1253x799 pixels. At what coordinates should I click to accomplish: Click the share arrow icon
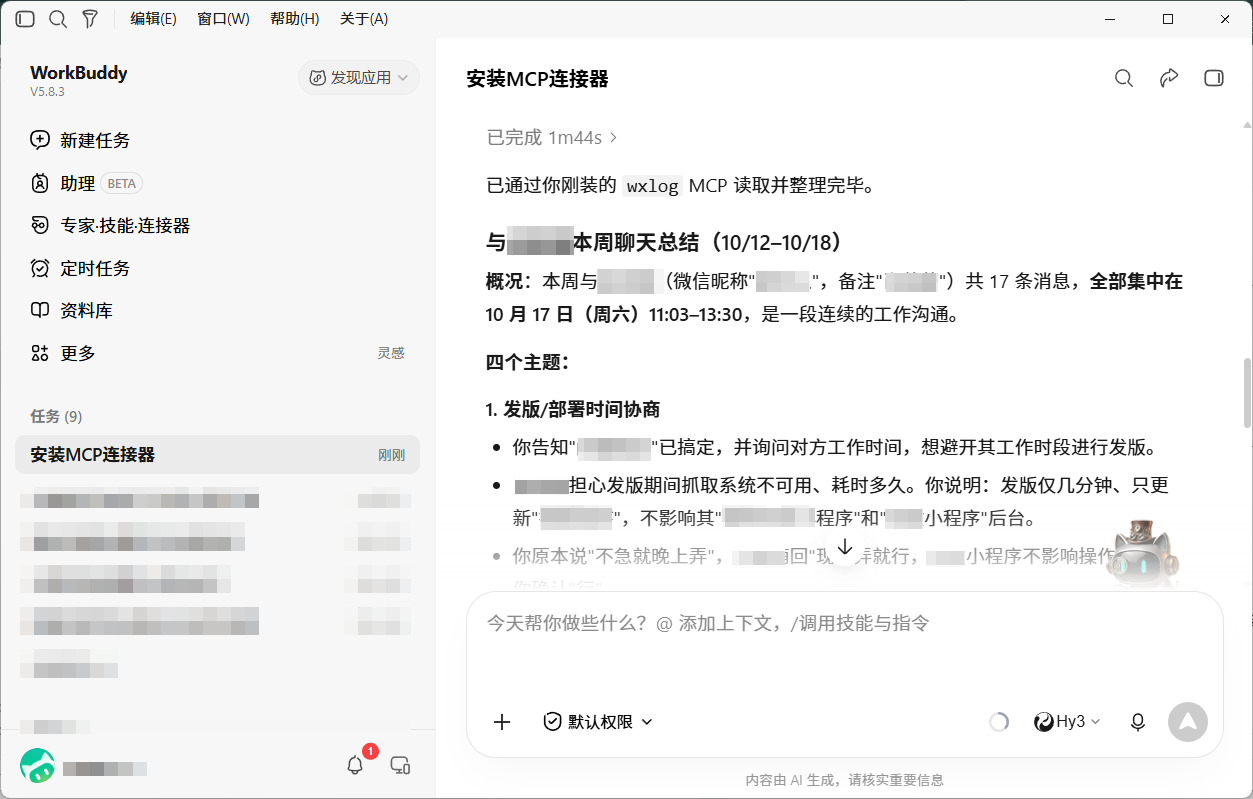[x=1169, y=78]
